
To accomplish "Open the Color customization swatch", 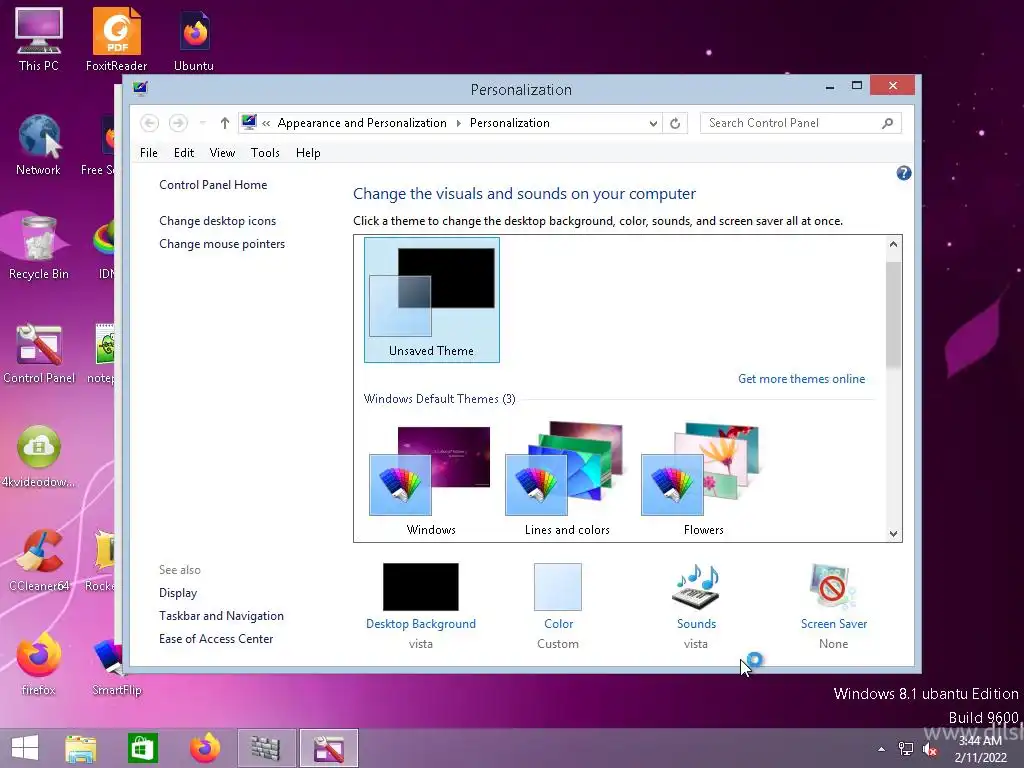I will click(x=558, y=587).
